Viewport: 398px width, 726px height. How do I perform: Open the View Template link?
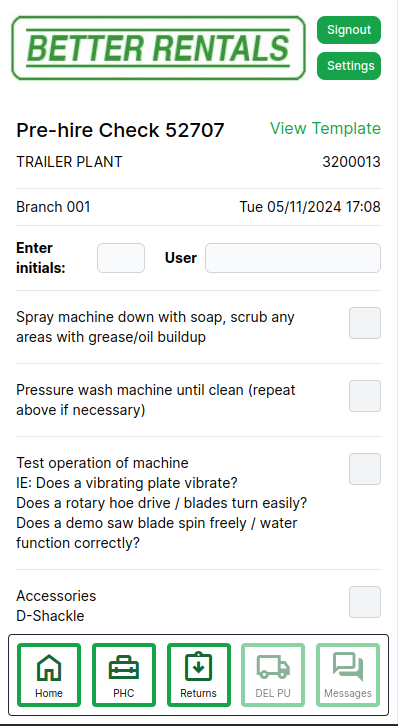tap(325, 128)
